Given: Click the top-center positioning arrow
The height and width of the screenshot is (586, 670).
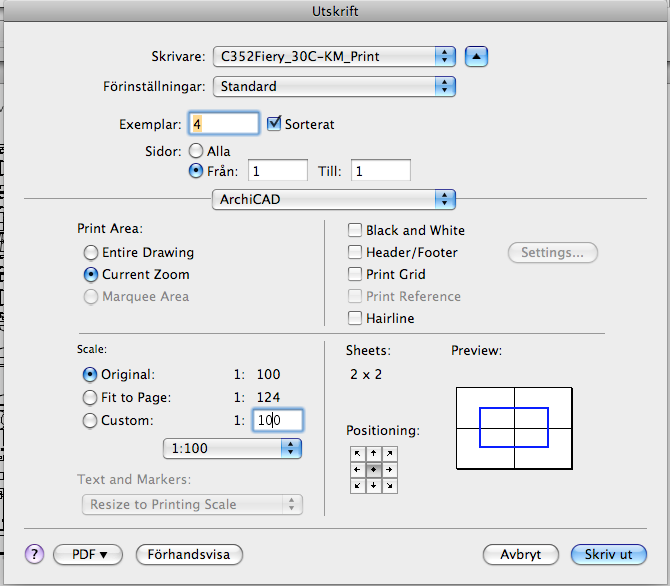Looking at the screenshot, I should click(x=373, y=452).
